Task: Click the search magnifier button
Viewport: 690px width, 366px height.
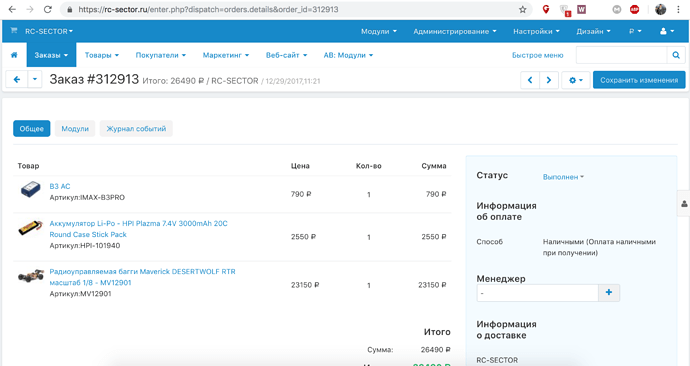Action: click(x=675, y=55)
